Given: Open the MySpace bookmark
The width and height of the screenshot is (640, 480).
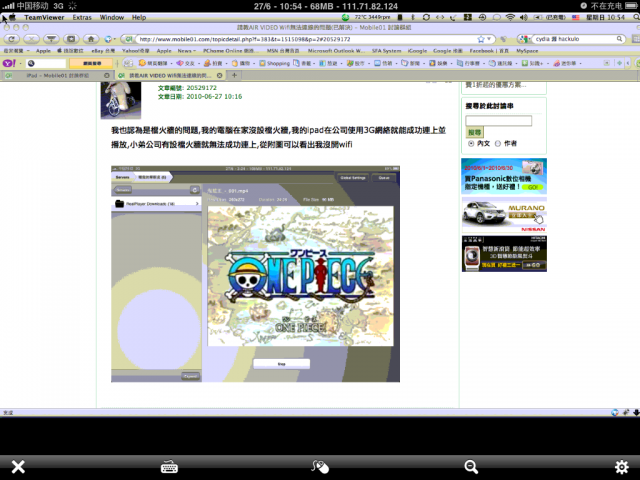Looking at the screenshot, I should (527, 51).
